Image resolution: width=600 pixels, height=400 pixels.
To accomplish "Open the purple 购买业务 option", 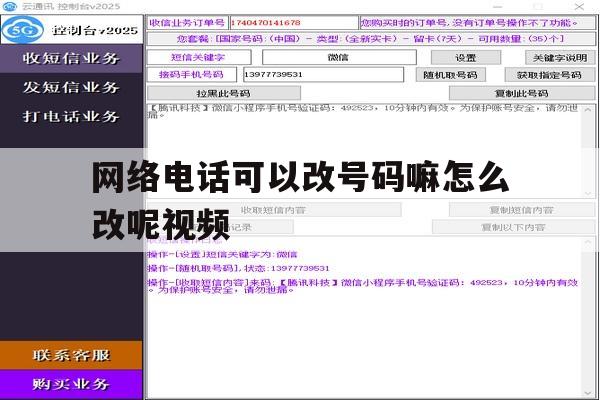I will (x=71, y=384).
